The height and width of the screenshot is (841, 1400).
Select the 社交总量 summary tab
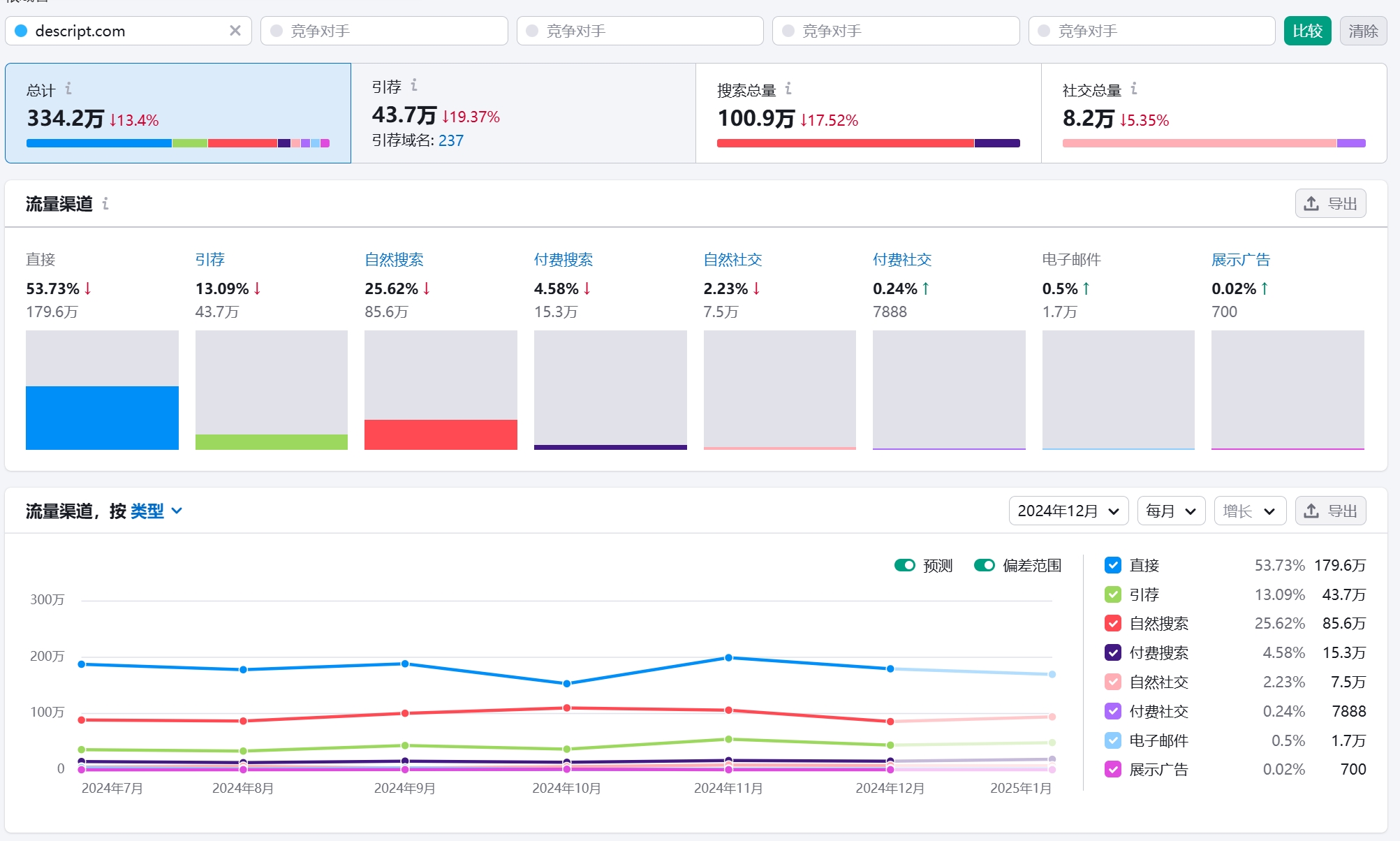click(1213, 113)
